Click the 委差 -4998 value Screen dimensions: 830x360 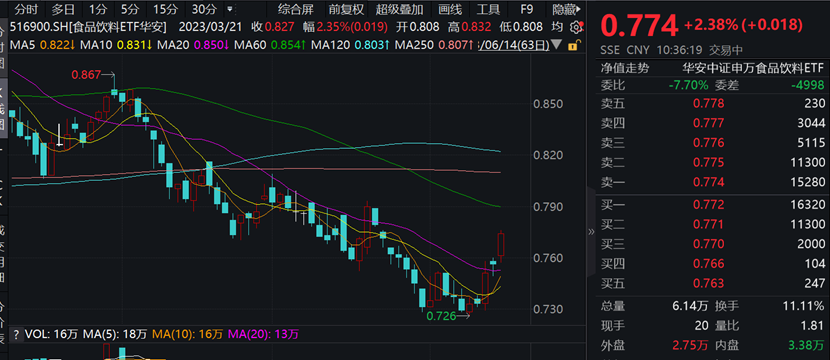point(807,85)
